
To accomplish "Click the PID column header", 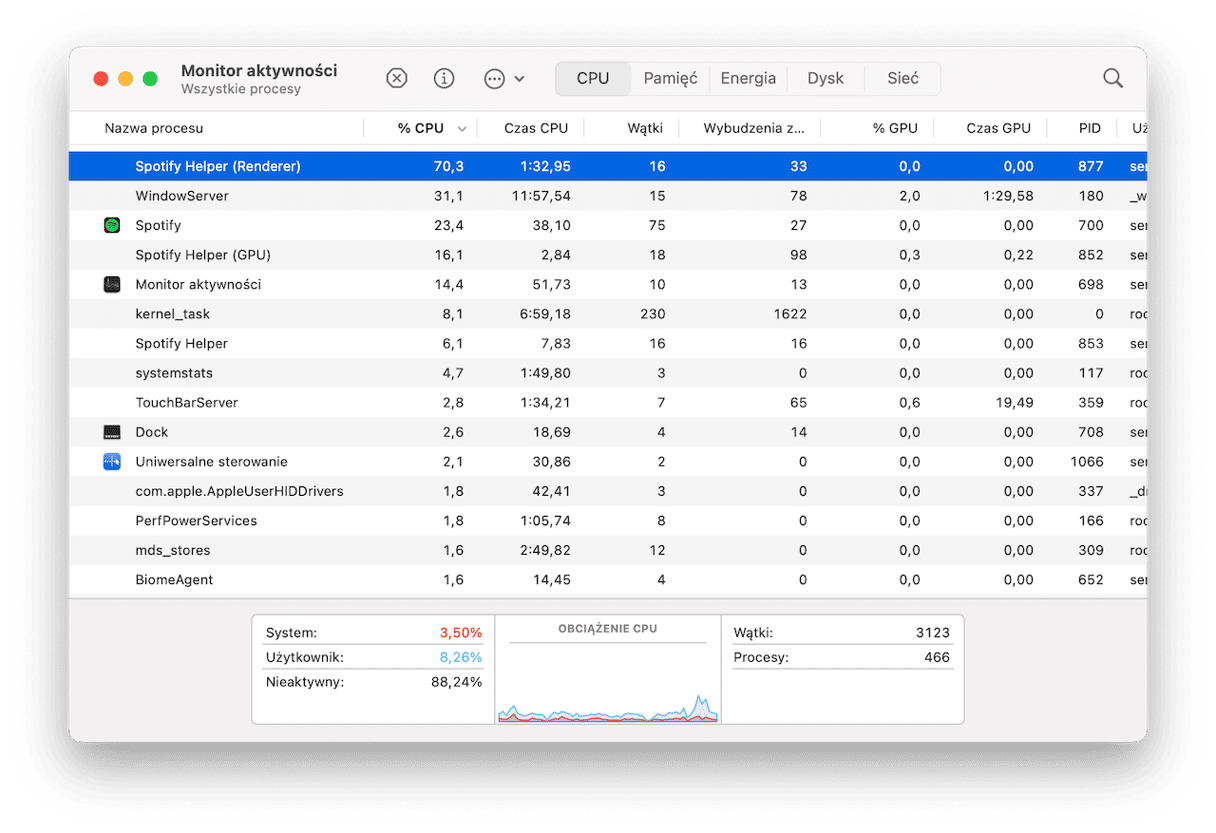I will tap(1089, 129).
